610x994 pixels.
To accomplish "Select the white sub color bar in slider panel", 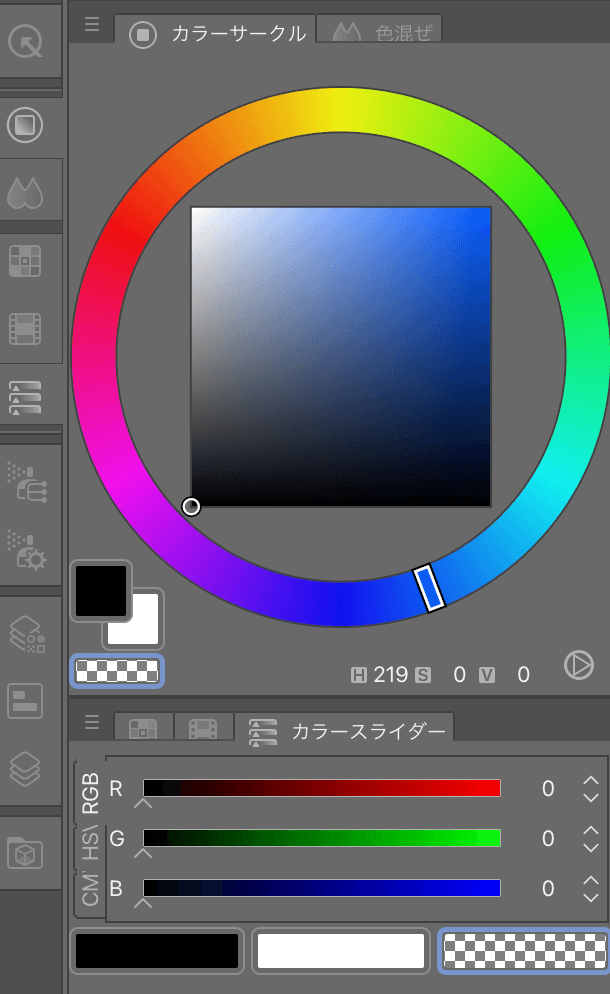I will [x=341, y=951].
